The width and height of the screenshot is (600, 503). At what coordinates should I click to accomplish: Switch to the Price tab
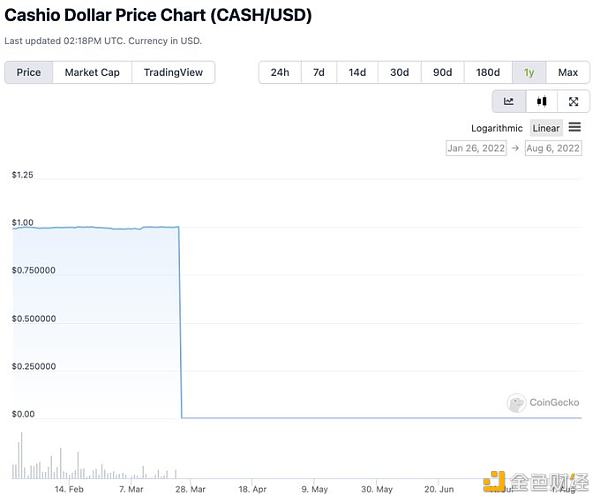pos(29,72)
